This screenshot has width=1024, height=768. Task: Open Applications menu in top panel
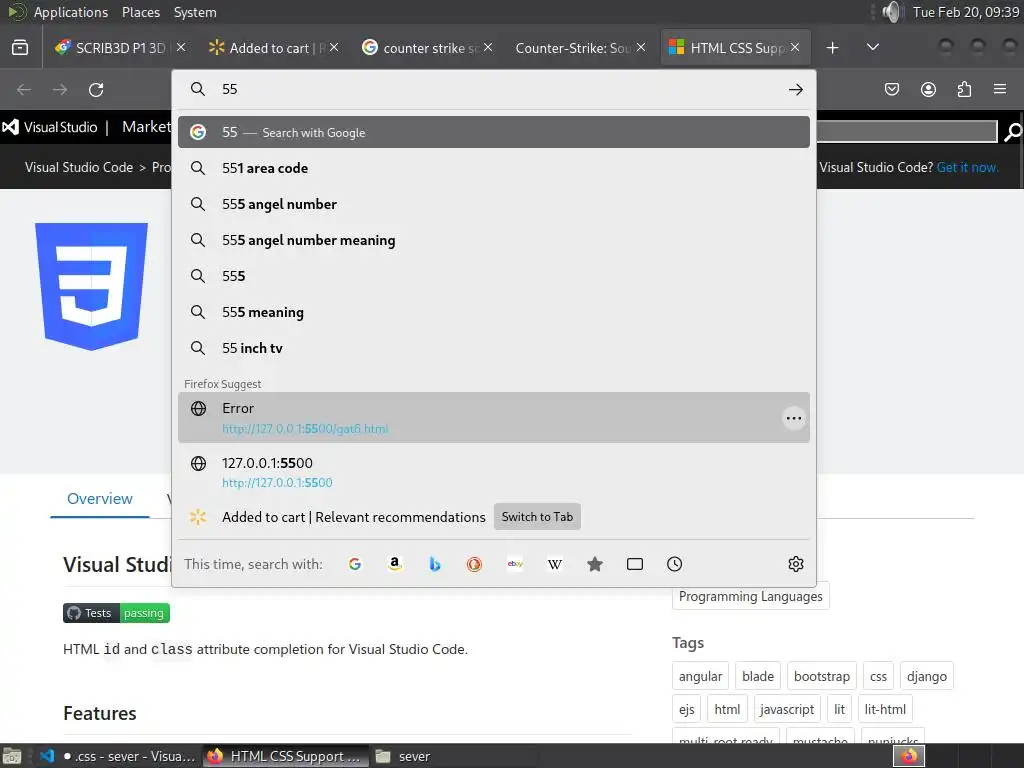click(x=71, y=12)
